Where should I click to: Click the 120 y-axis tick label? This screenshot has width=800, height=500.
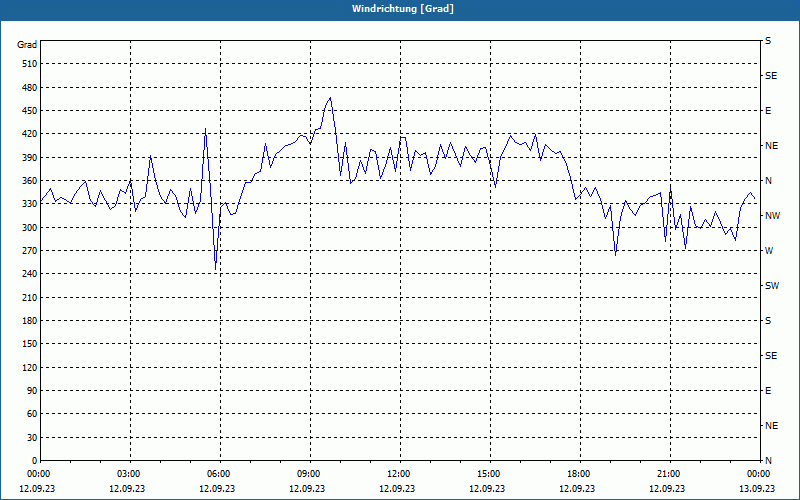click(30, 367)
